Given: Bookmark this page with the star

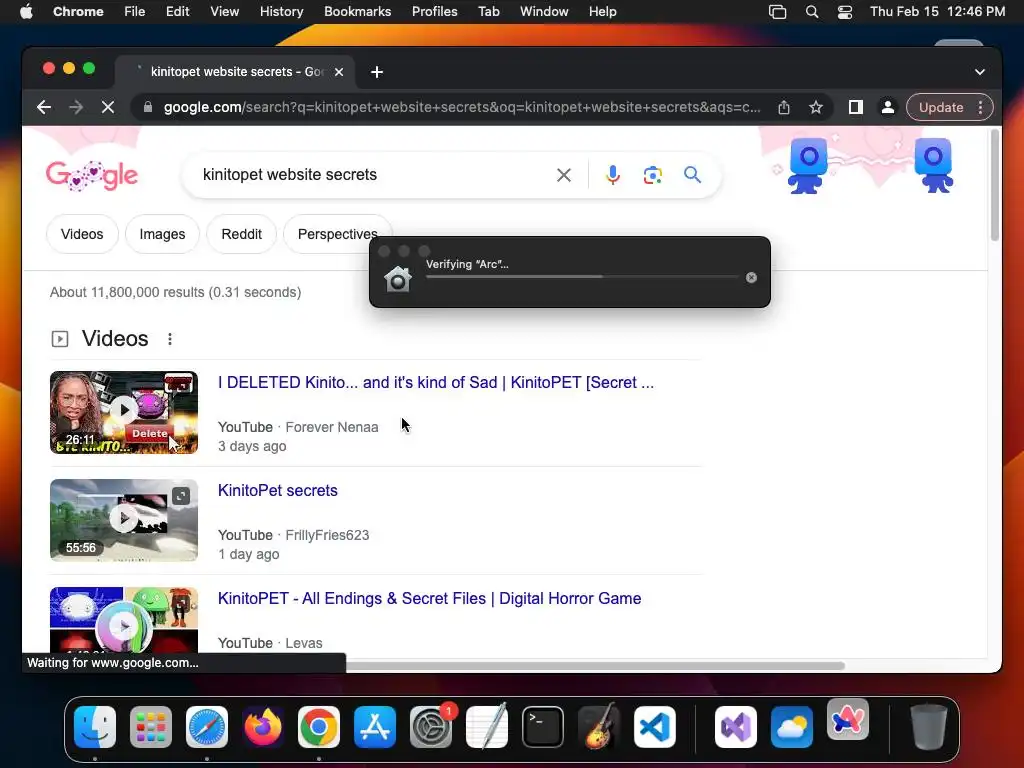Looking at the screenshot, I should [x=816, y=107].
